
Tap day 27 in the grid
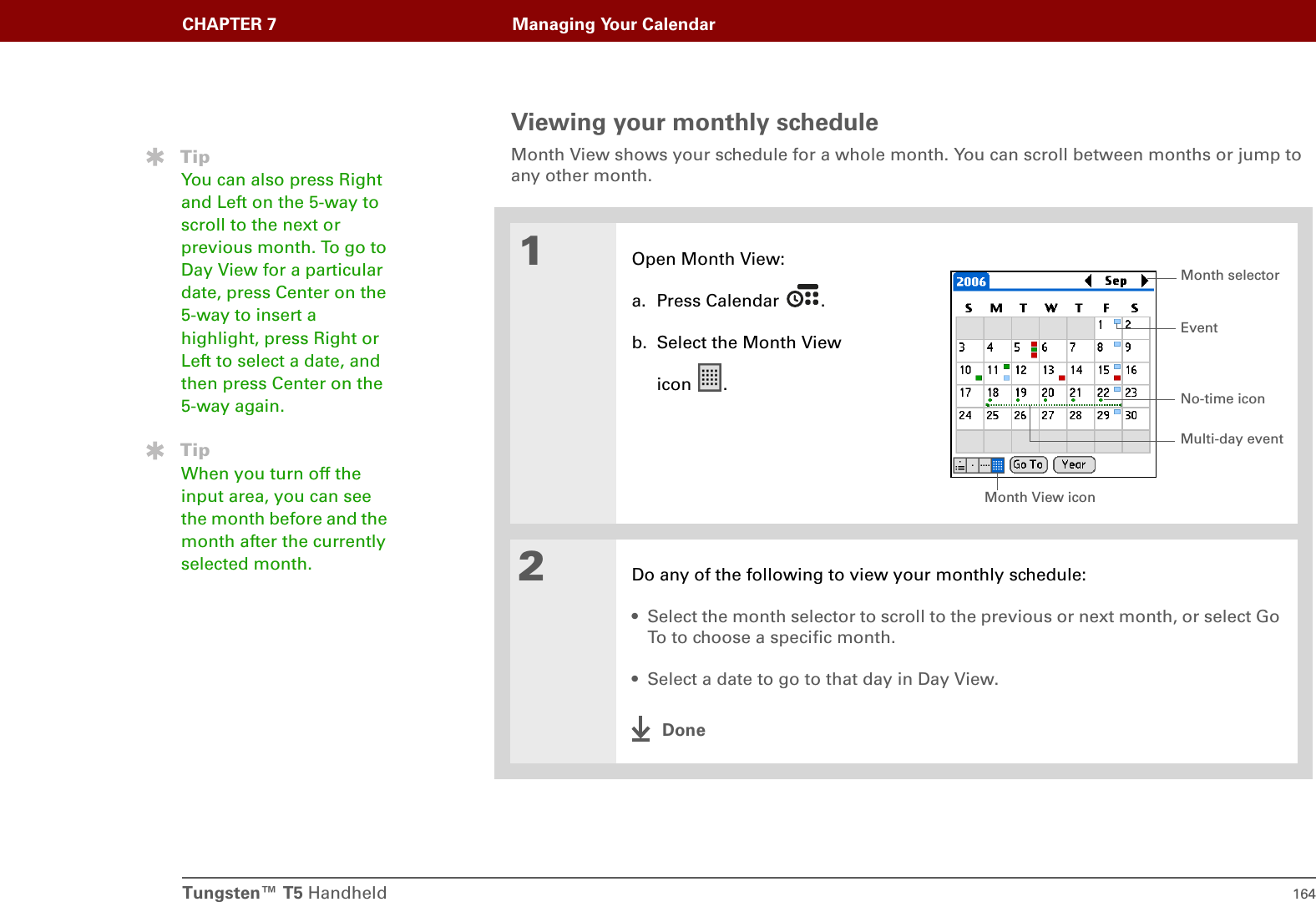[x=1053, y=418]
